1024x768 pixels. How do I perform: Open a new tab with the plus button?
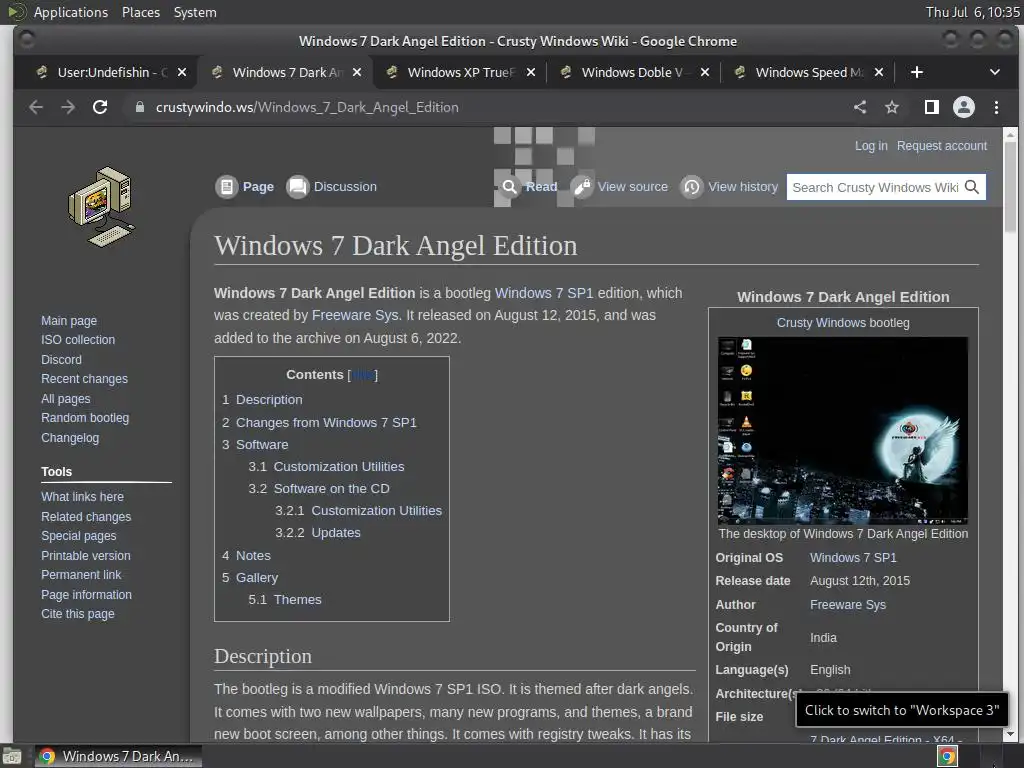pyautogui.click(x=917, y=72)
